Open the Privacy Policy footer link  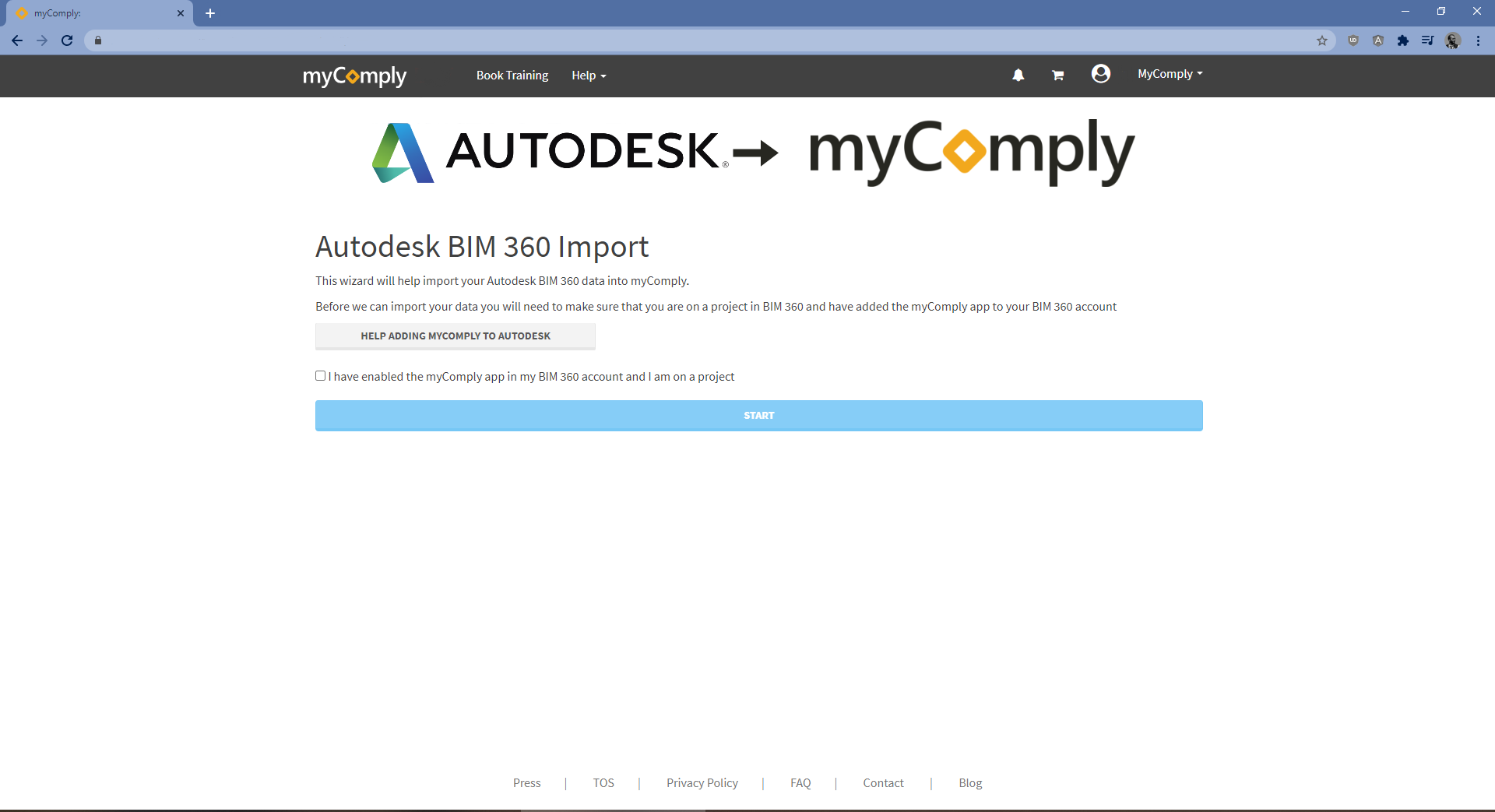(702, 783)
